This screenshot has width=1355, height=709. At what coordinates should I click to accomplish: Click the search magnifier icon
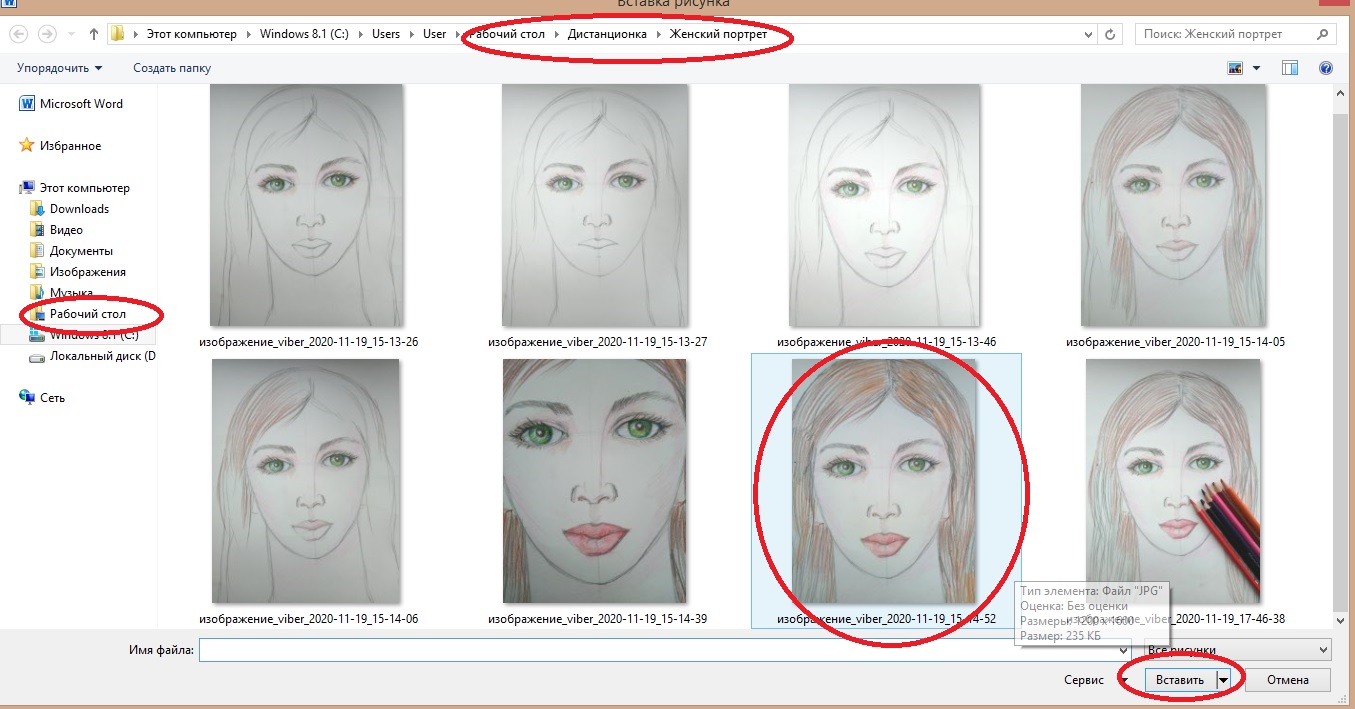pyautogui.click(x=1322, y=34)
